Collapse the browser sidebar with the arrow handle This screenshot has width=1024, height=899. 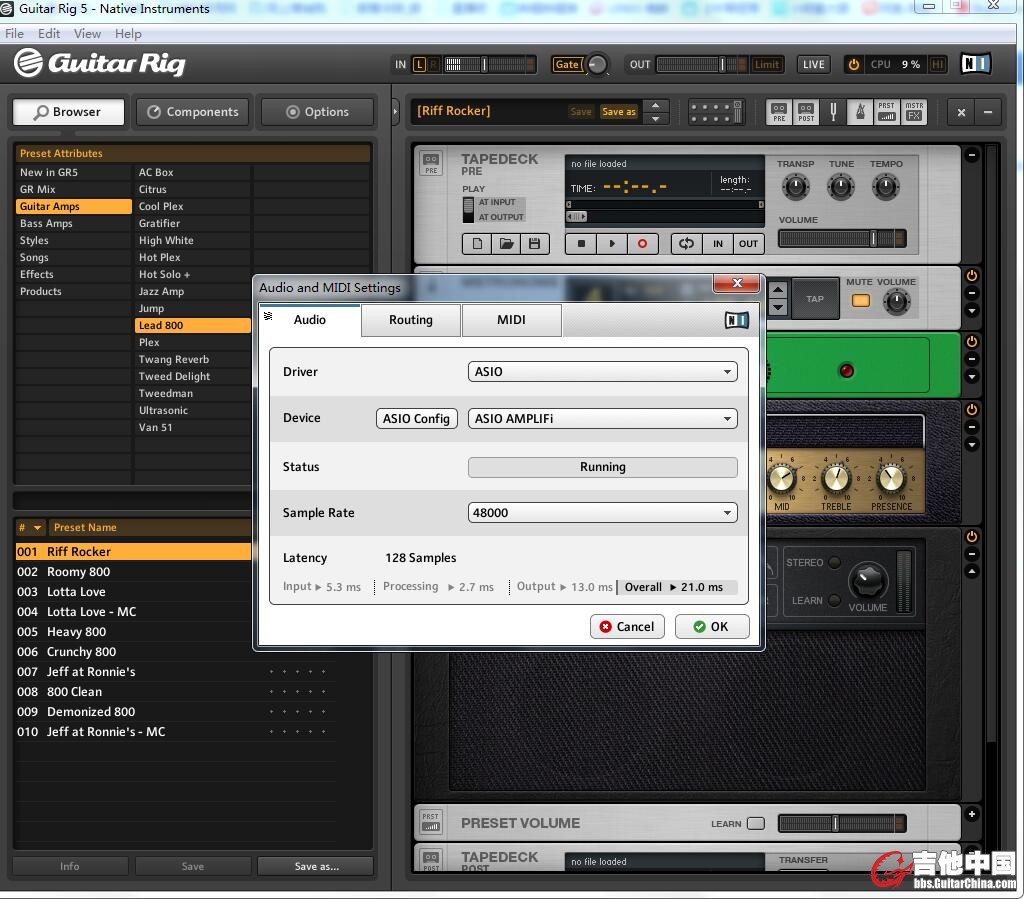point(395,112)
